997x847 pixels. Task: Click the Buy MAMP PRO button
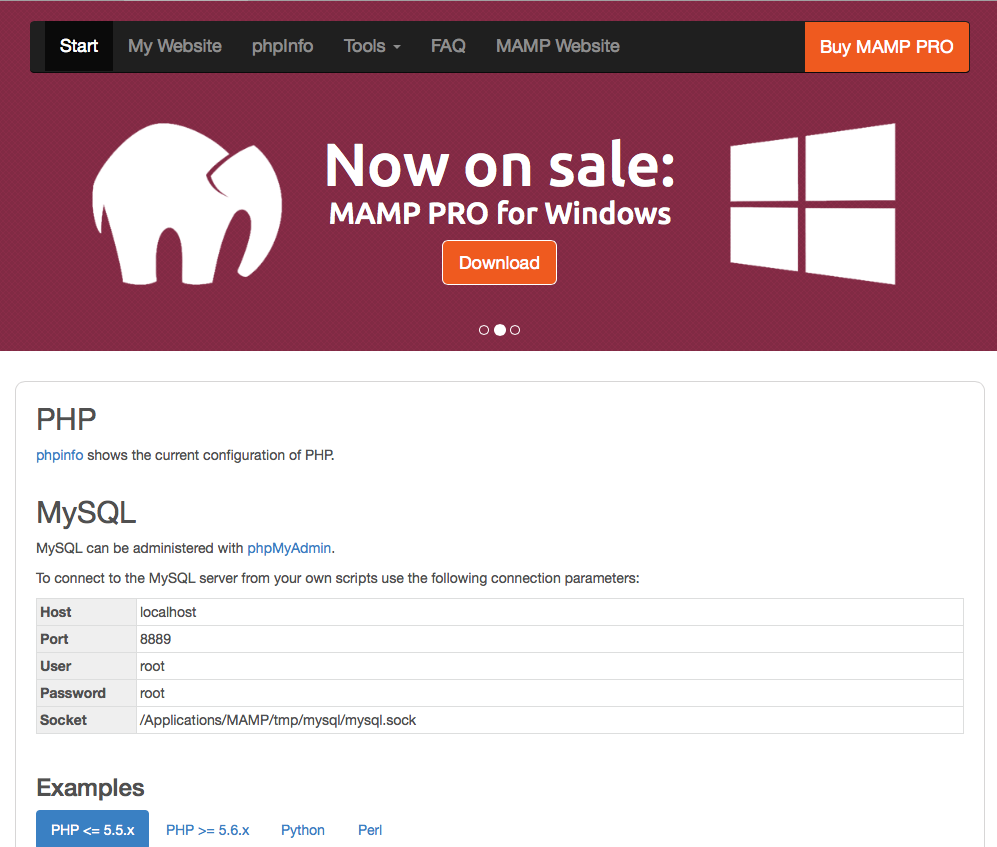click(x=886, y=47)
